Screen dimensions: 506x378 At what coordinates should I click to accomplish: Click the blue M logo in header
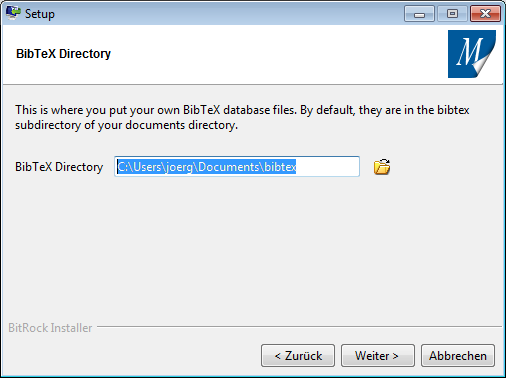coord(472,54)
